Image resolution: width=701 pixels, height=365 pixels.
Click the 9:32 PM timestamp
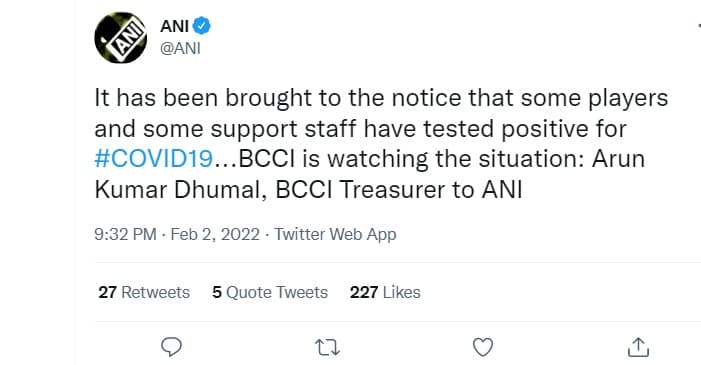(x=125, y=234)
